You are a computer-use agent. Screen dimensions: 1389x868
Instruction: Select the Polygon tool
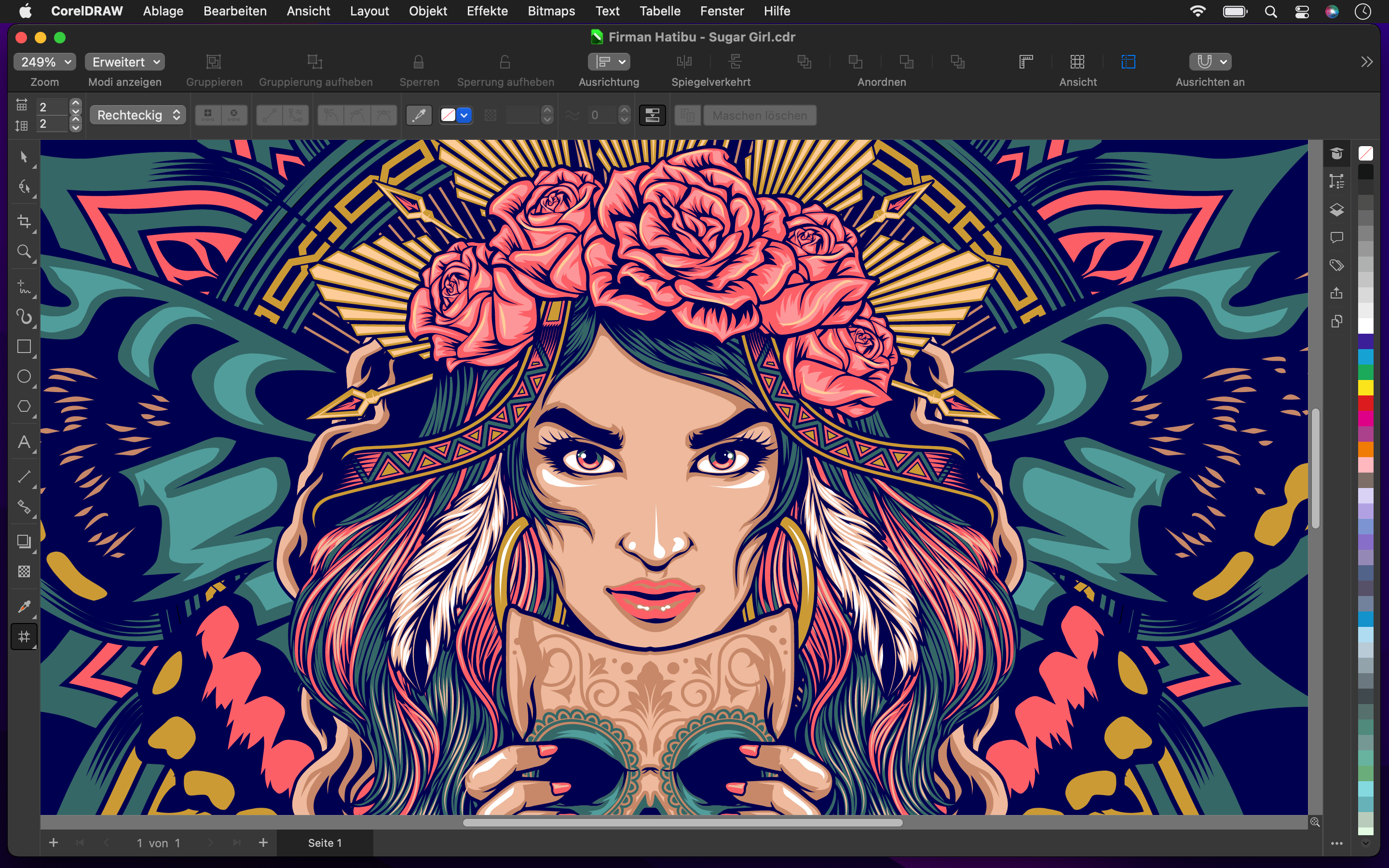pos(24,407)
